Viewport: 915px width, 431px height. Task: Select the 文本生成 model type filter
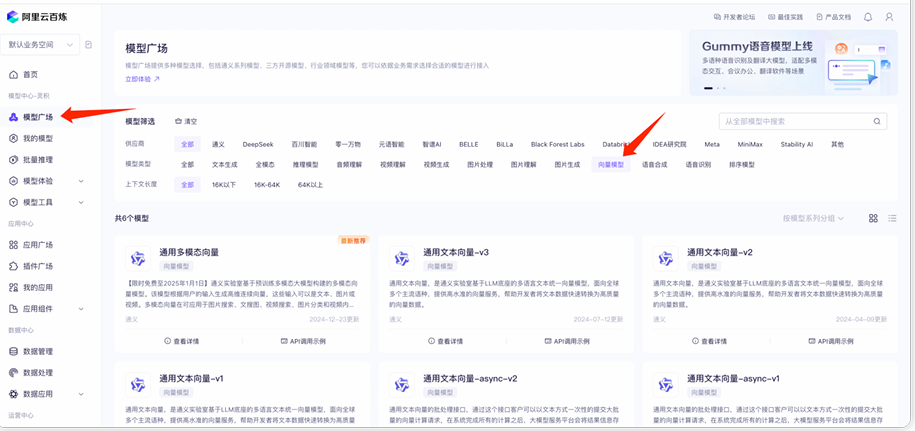(225, 164)
